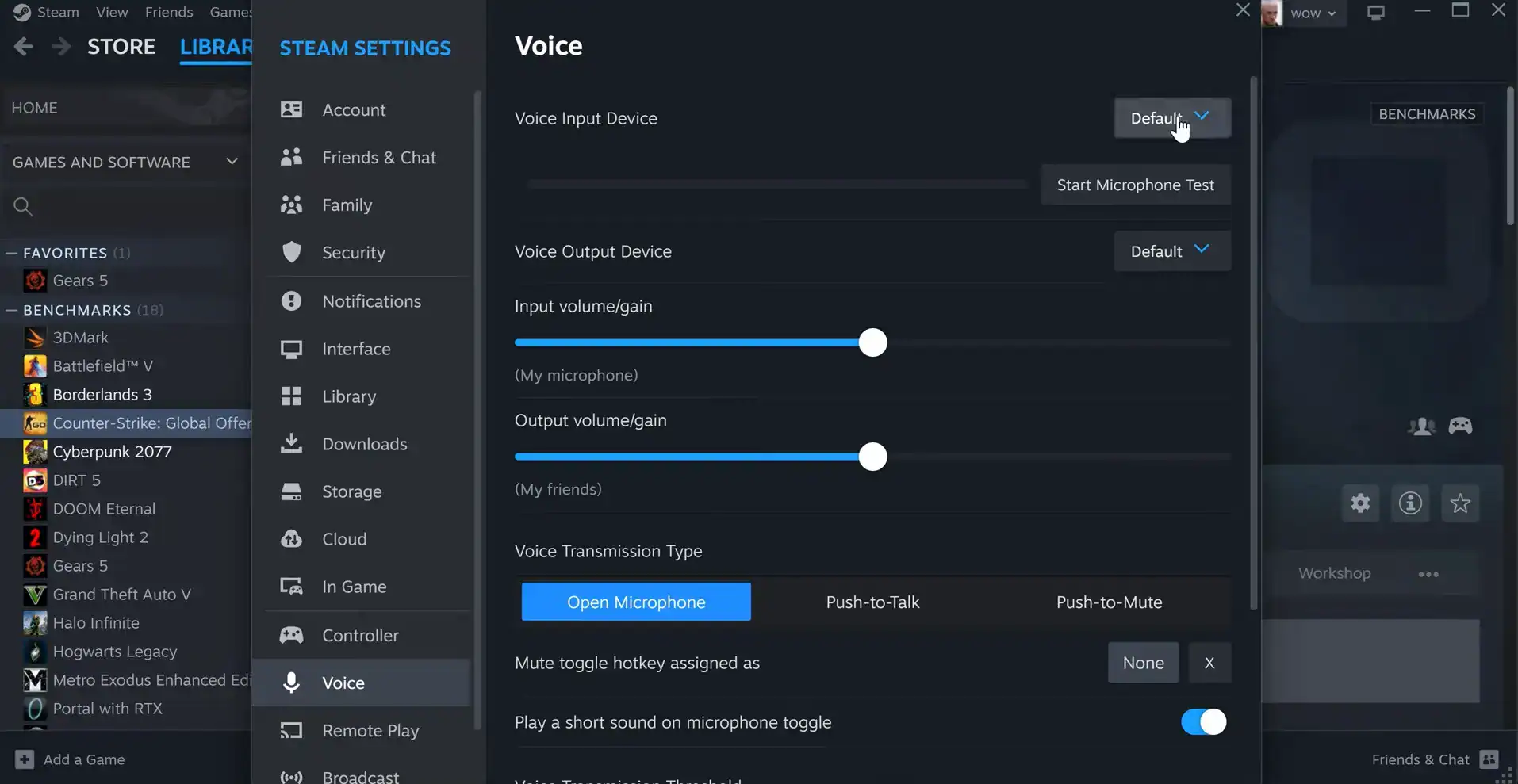Select the Friends & Chat settings icon
This screenshot has height=784, width=1518.
[x=291, y=157]
